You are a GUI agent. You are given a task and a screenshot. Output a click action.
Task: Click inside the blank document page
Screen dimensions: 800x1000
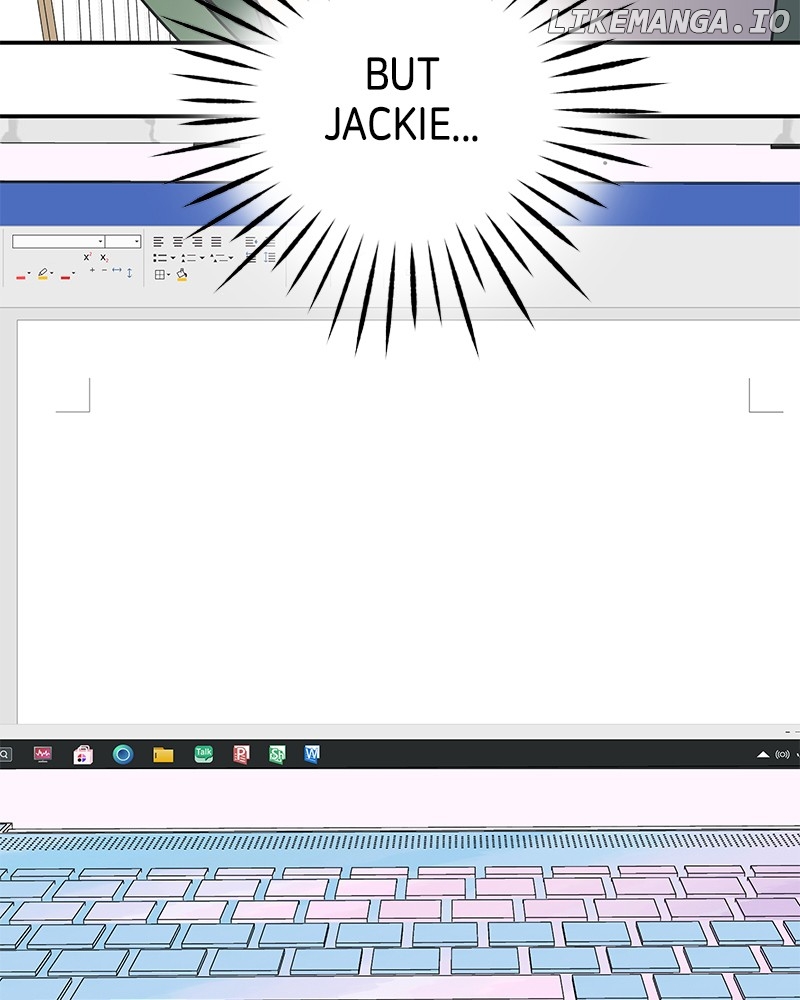(x=400, y=550)
